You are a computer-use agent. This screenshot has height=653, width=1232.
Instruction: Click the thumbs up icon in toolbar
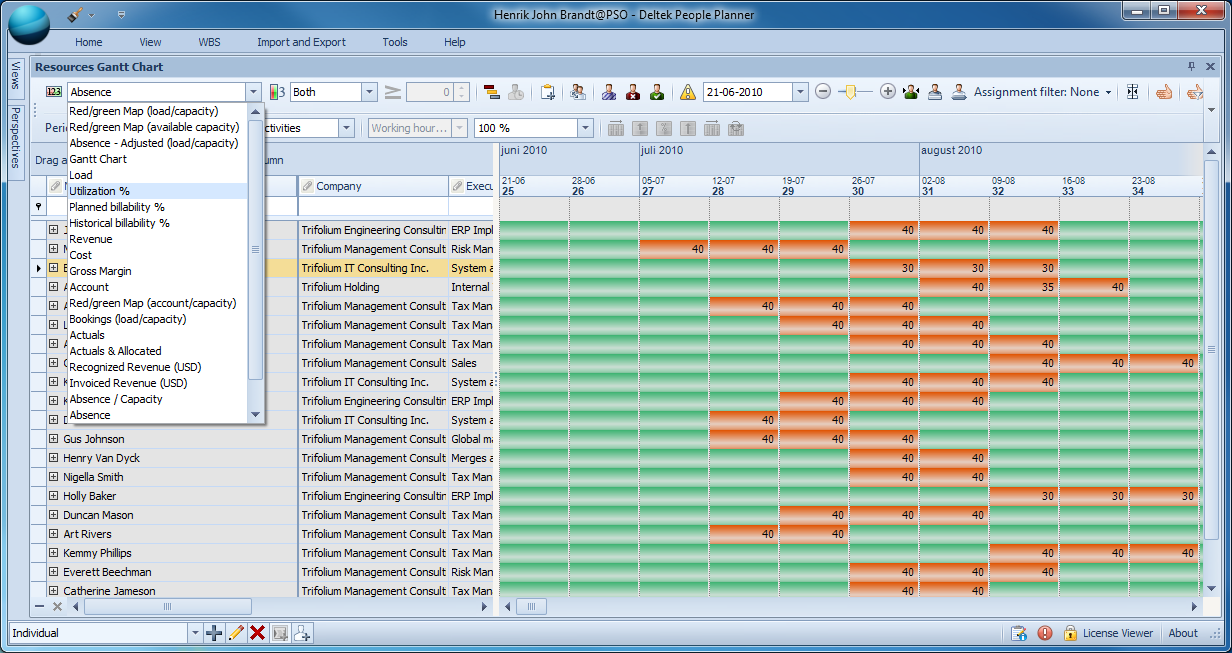[1164, 92]
